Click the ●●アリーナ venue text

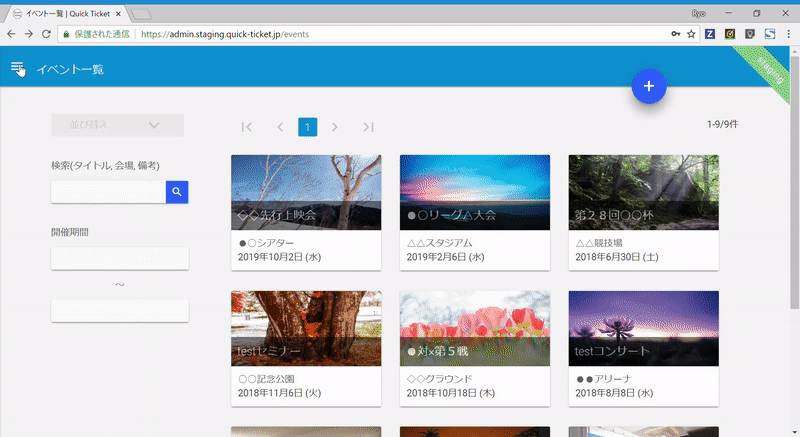coord(604,379)
